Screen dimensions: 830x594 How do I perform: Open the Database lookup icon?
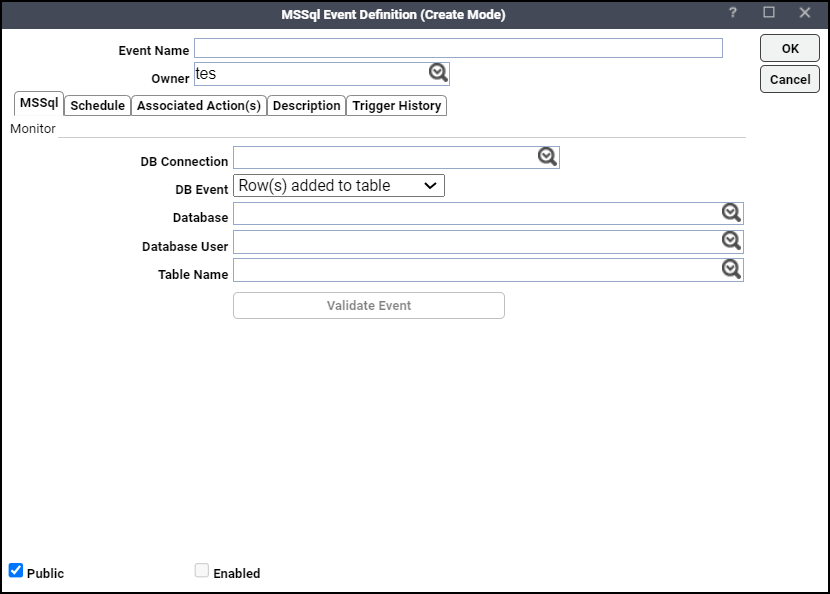pyautogui.click(x=732, y=213)
